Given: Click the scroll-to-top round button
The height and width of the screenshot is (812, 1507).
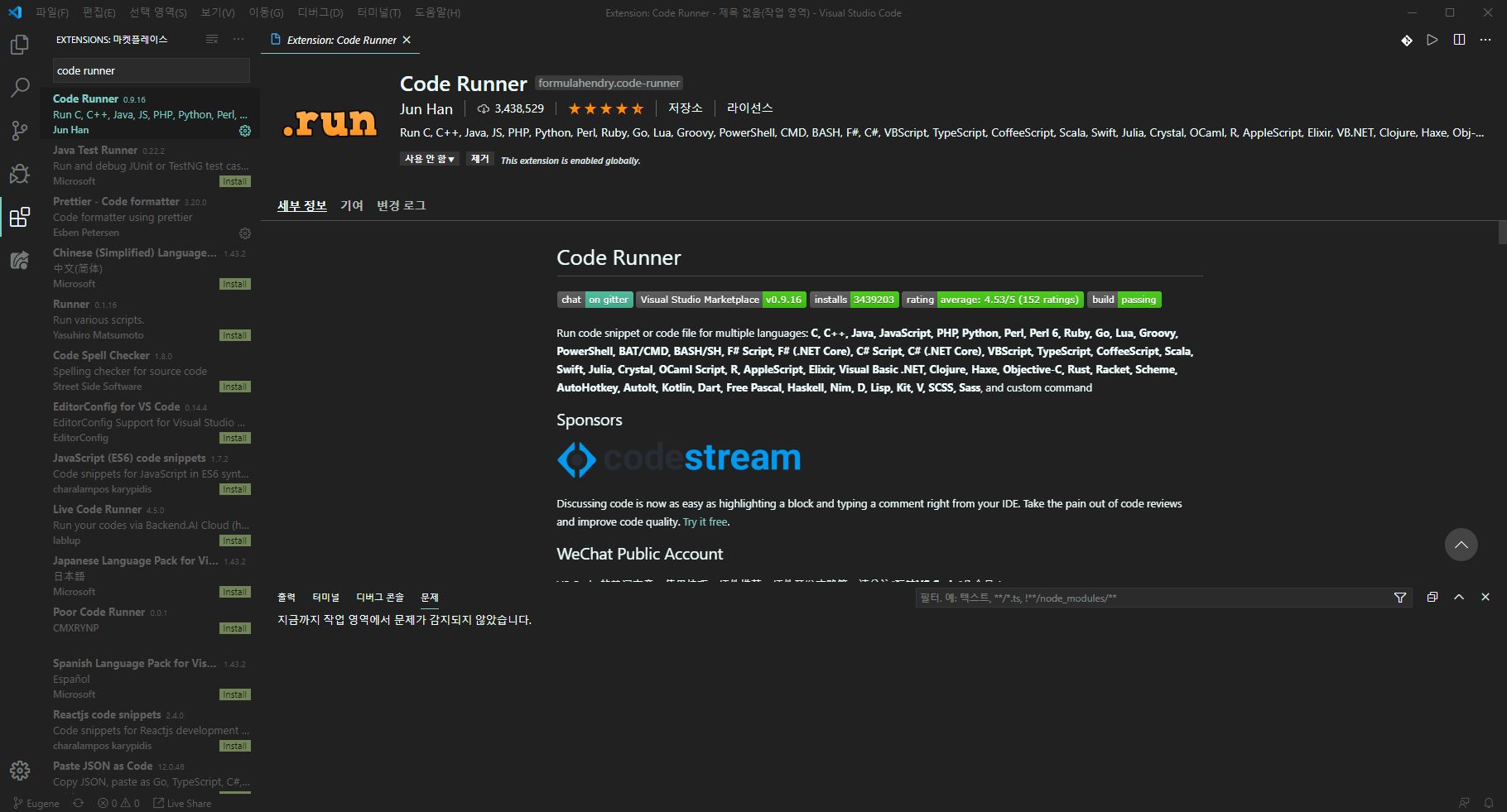Looking at the screenshot, I should [x=1461, y=545].
